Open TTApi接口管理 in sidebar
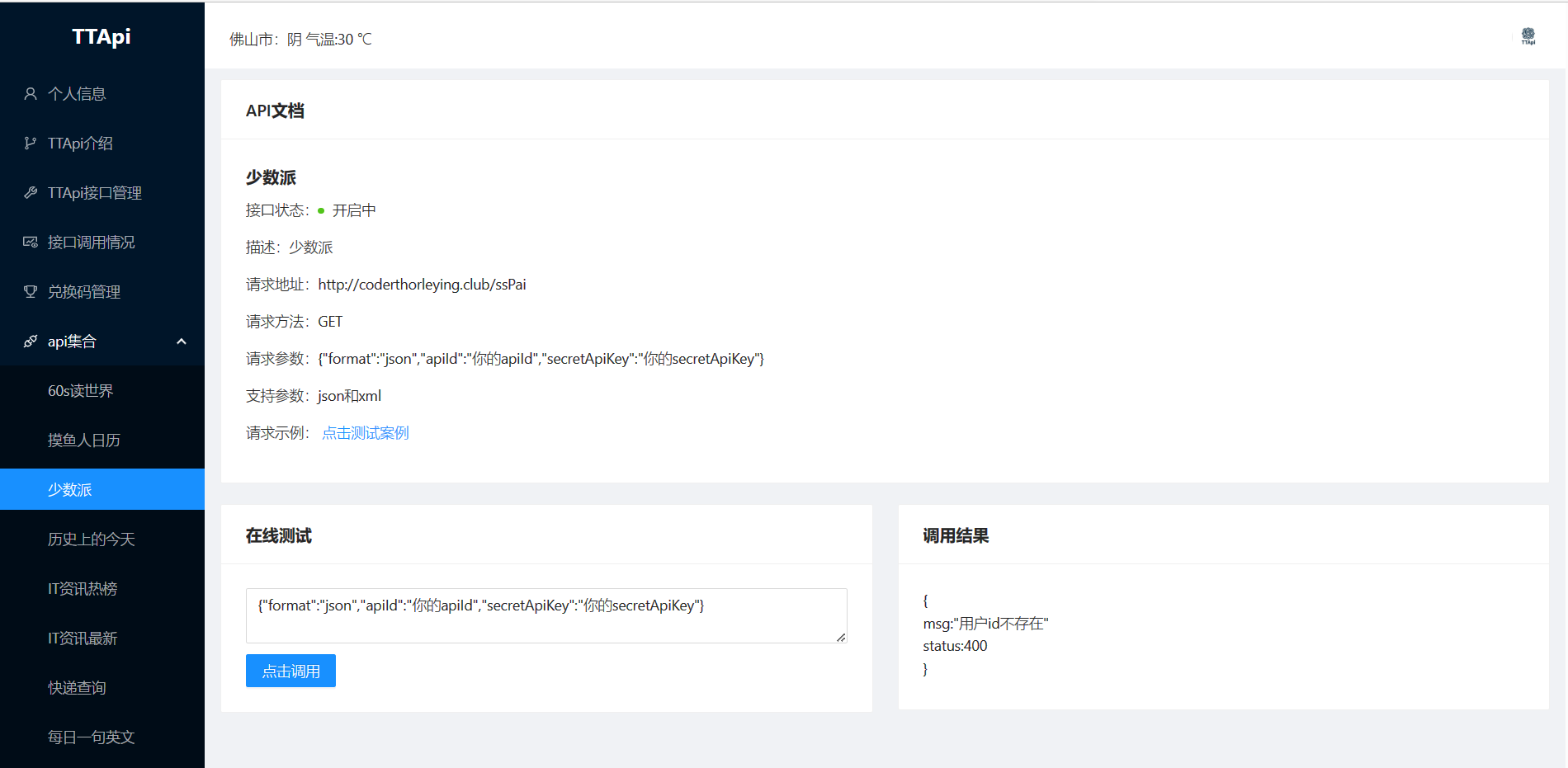The height and width of the screenshot is (768, 1568). [x=102, y=193]
